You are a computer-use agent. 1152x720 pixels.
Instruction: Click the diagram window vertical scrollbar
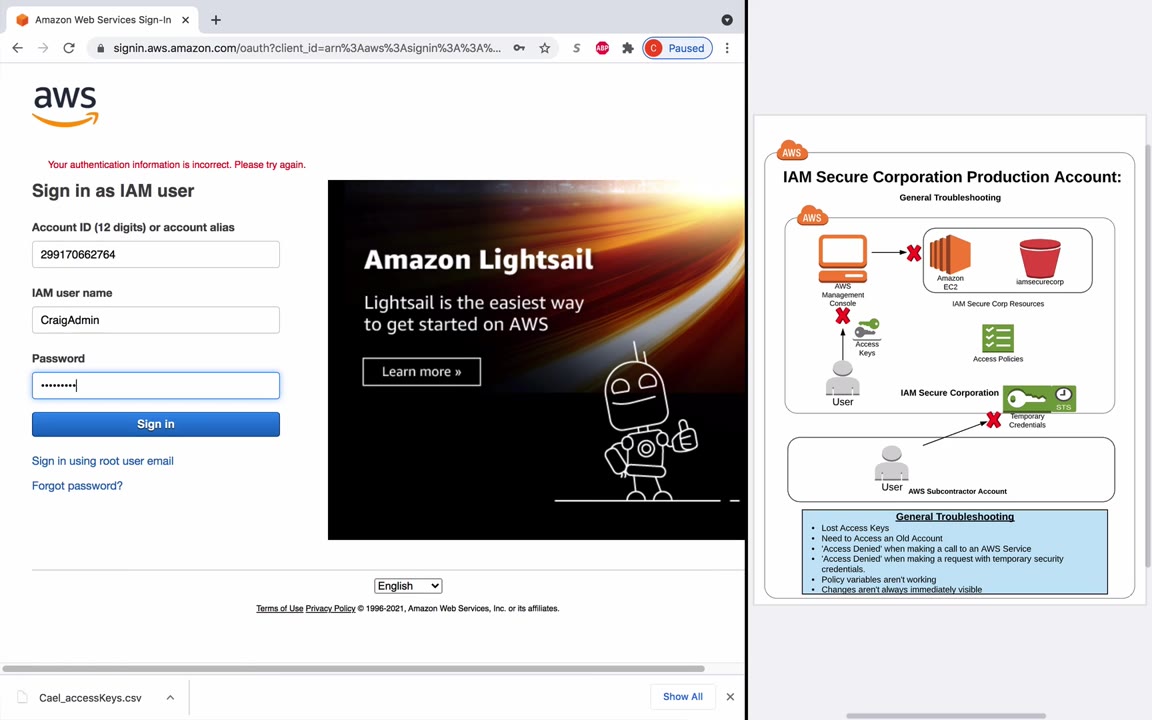pyautogui.click(x=1148, y=356)
